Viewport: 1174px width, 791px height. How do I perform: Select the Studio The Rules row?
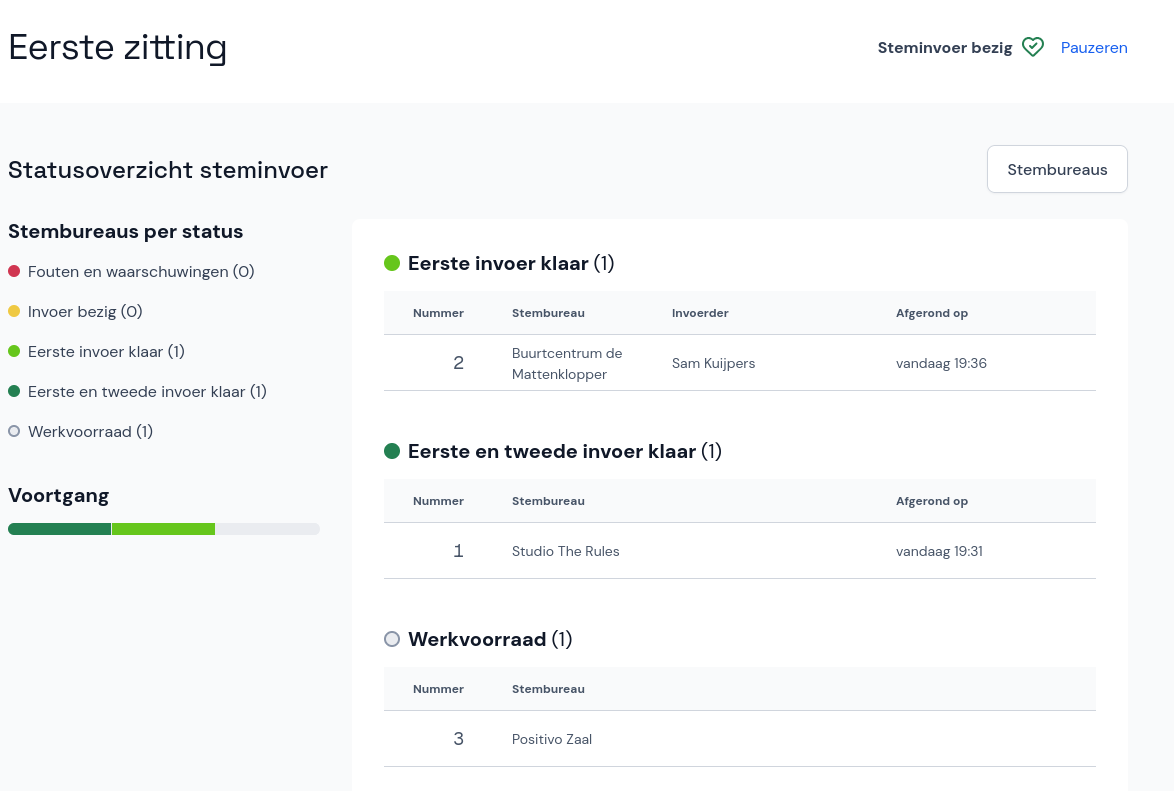[739, 551]
